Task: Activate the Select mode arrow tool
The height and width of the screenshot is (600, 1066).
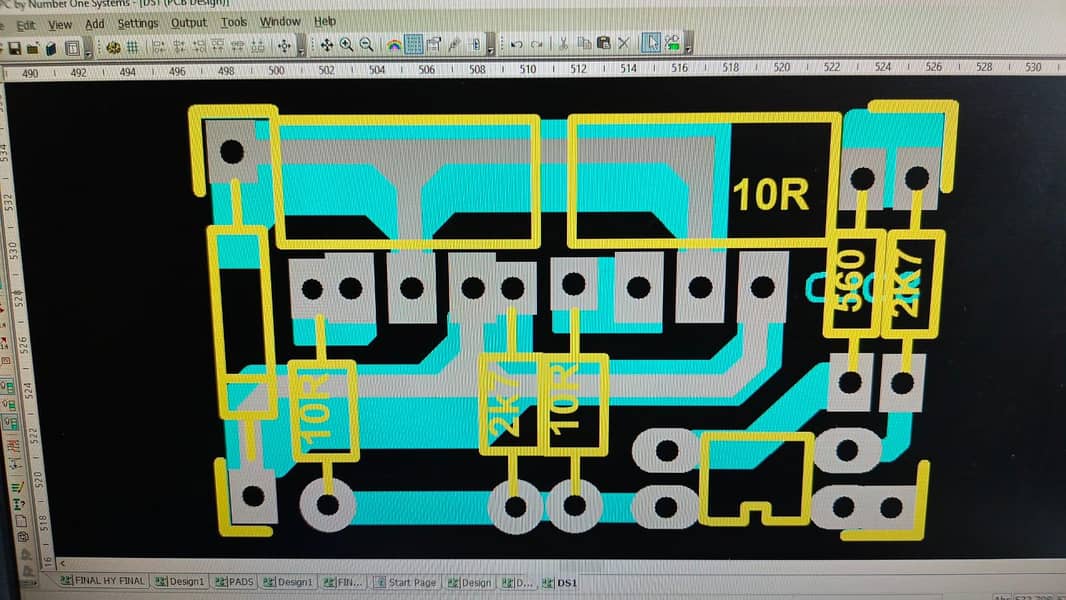Action: 651,43
